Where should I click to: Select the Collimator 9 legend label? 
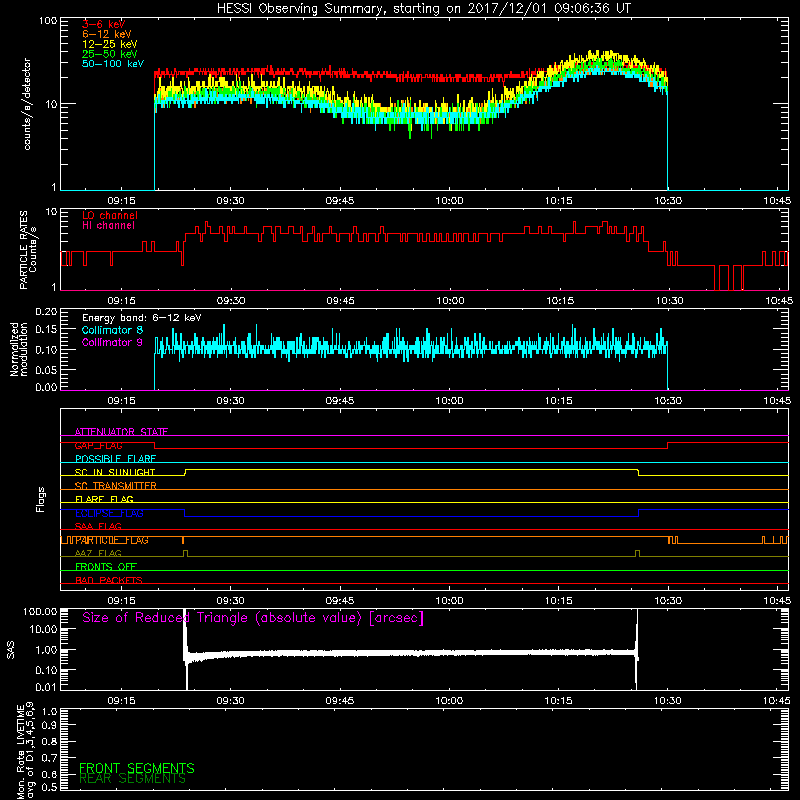[112, 342]
